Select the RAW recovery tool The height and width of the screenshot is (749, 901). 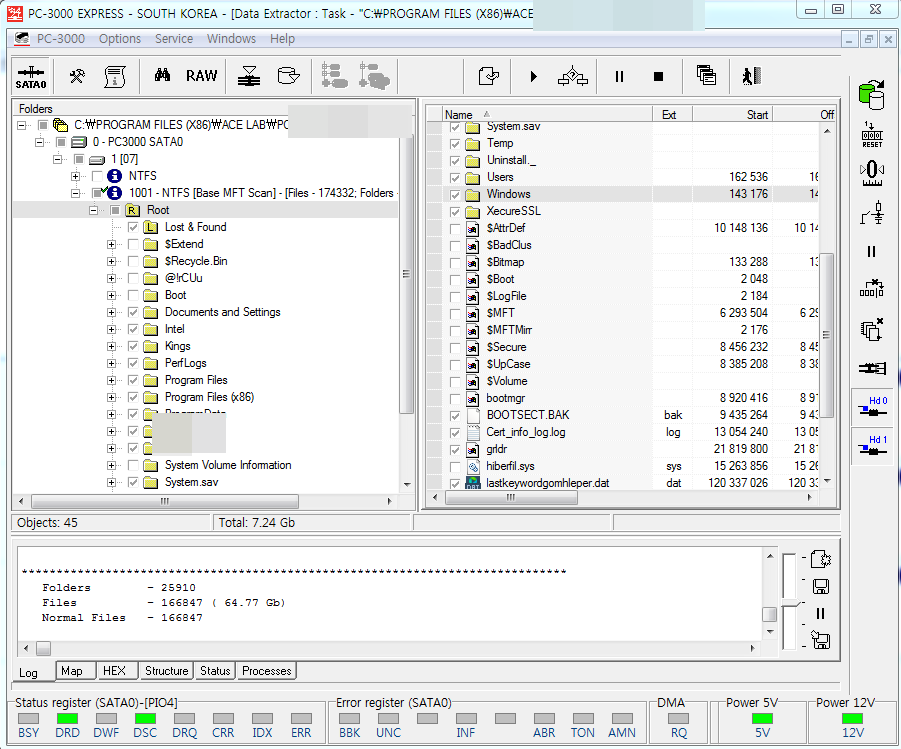[x=202, y=76]
